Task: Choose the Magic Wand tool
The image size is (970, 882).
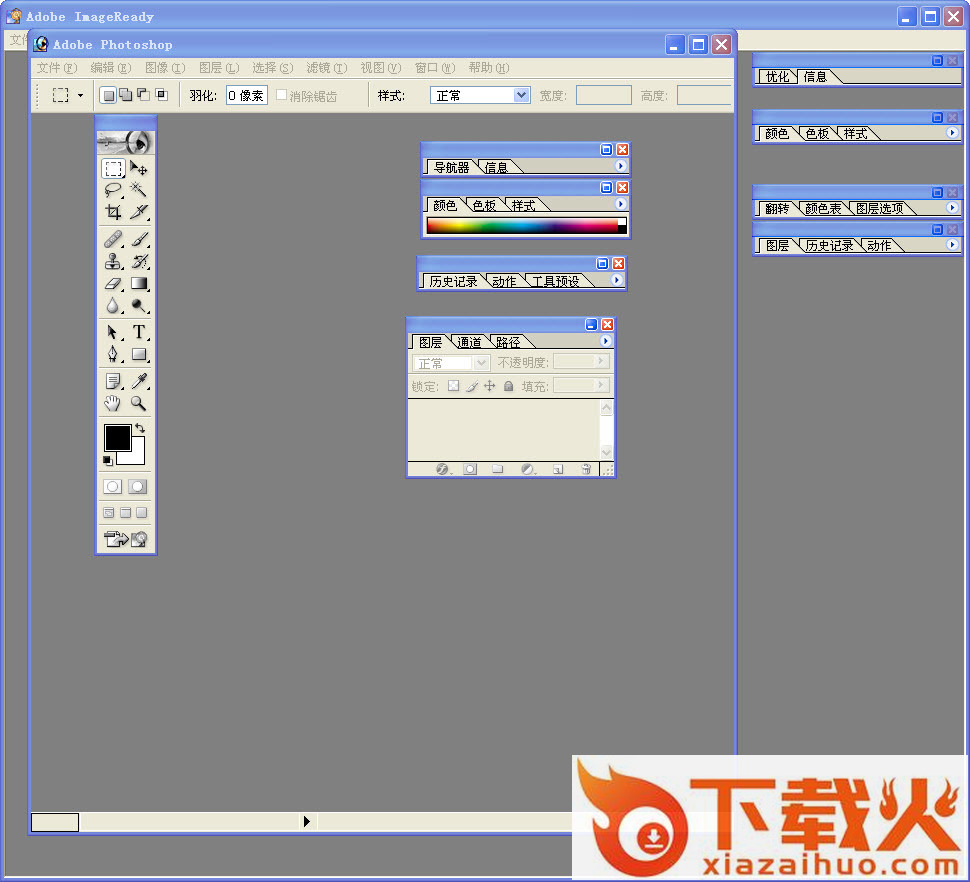Action: (x=139, y=190)
